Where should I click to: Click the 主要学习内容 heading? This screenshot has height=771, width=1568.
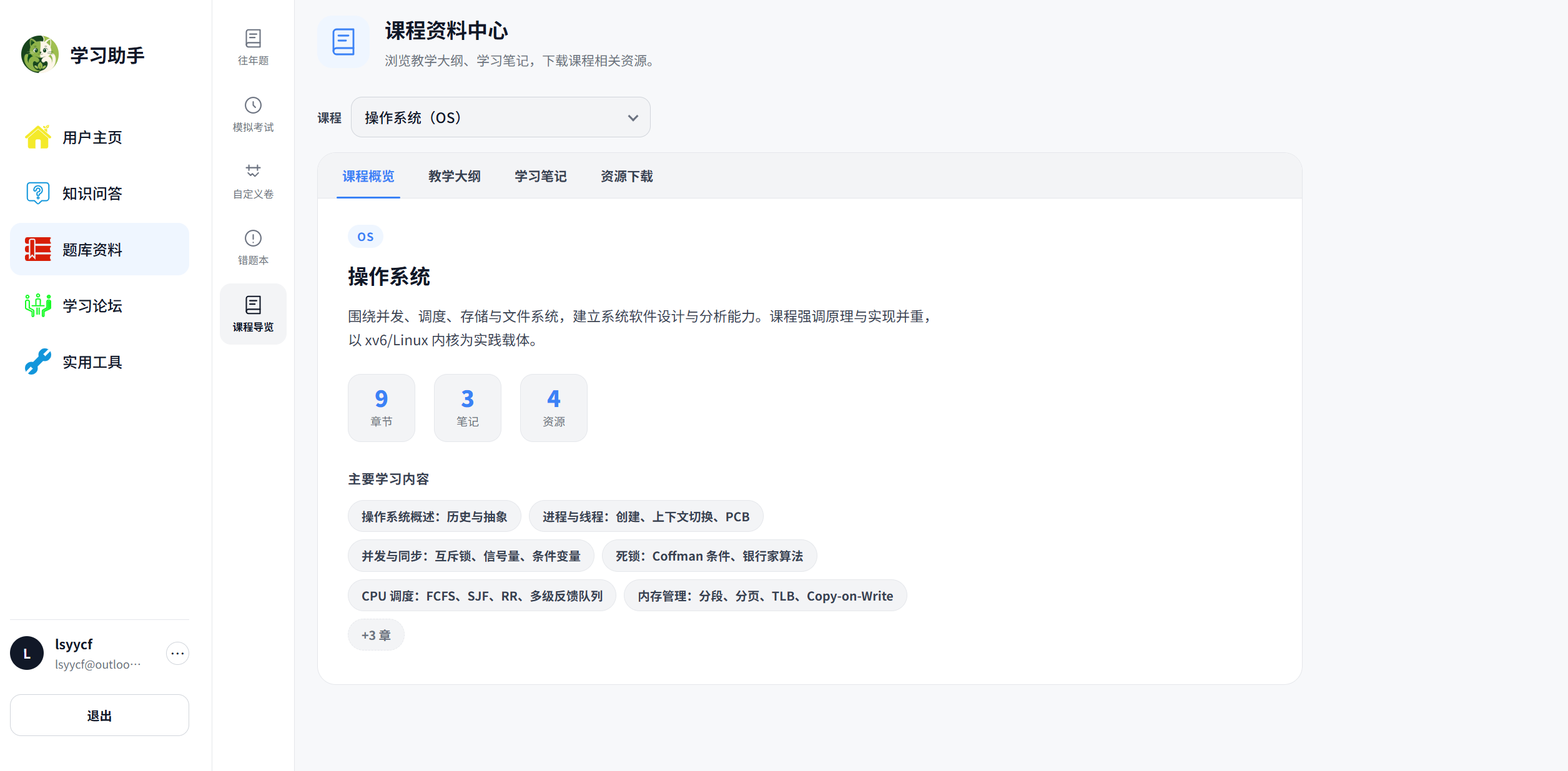pyautogui.click(x=388, y=479)
